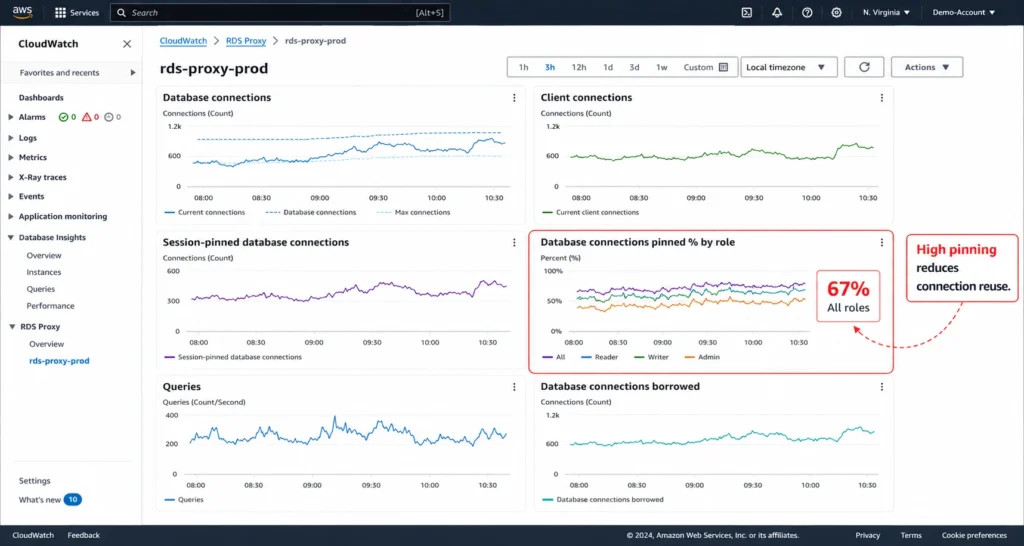Collapse the Database Insights section
The height and width of the screenshot is (546, 1024).
click(11, 238)
